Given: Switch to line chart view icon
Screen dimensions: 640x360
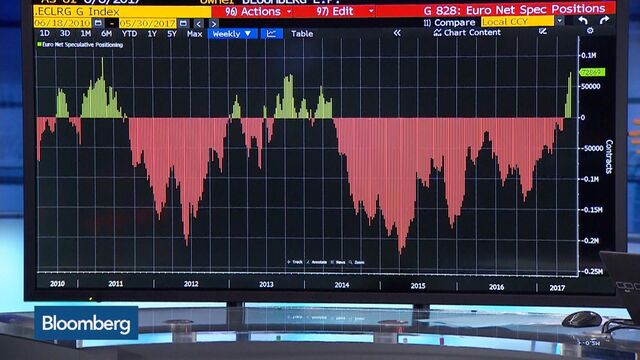Looking at the screenshot, I should pyautogui.click(x=271, y=34).
